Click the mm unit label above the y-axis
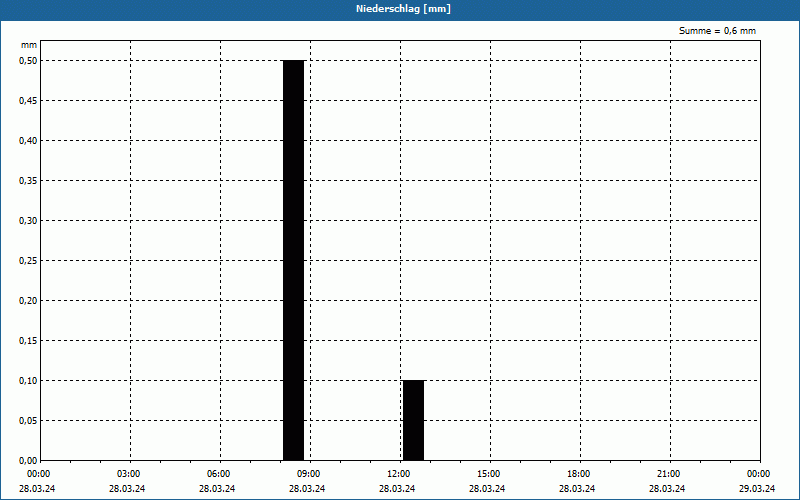 point(29,45)
